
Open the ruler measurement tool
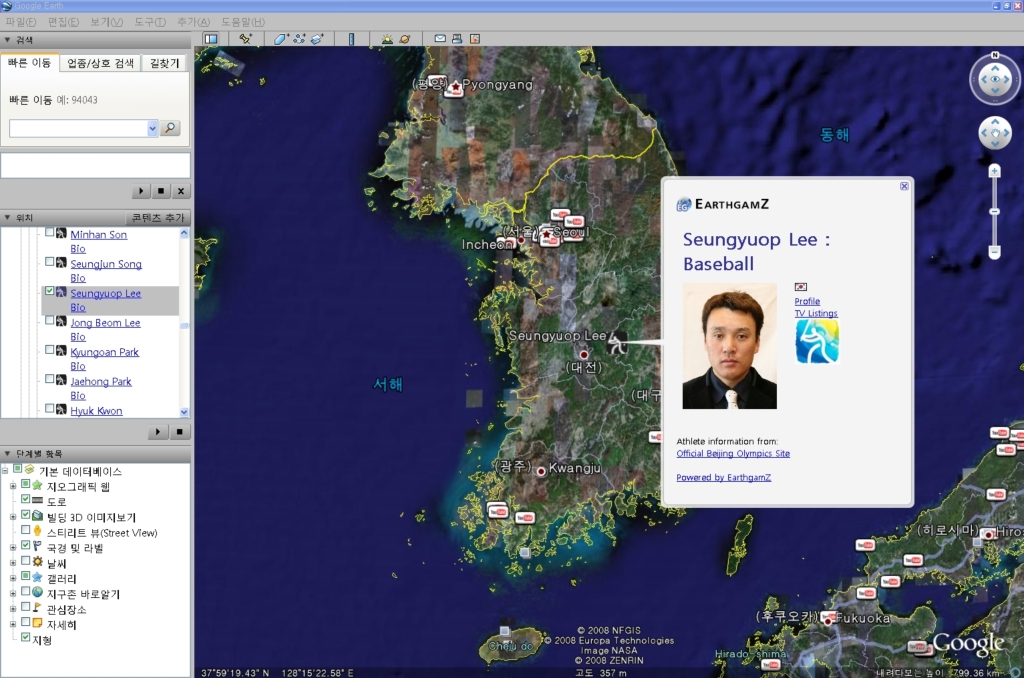tap(351, 39)
